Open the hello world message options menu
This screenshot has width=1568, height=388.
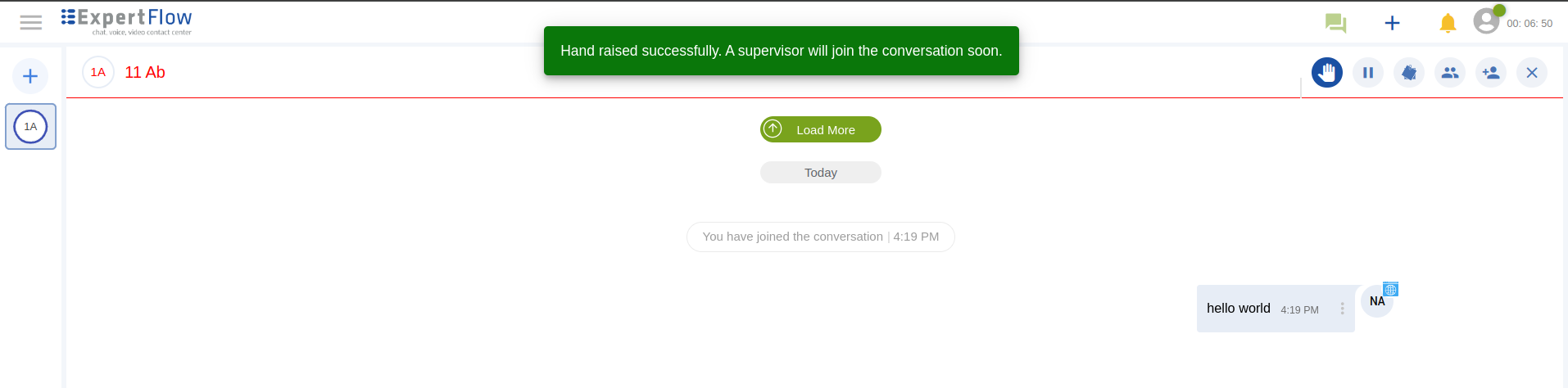pyautogui.click(x=1342, y=309)
